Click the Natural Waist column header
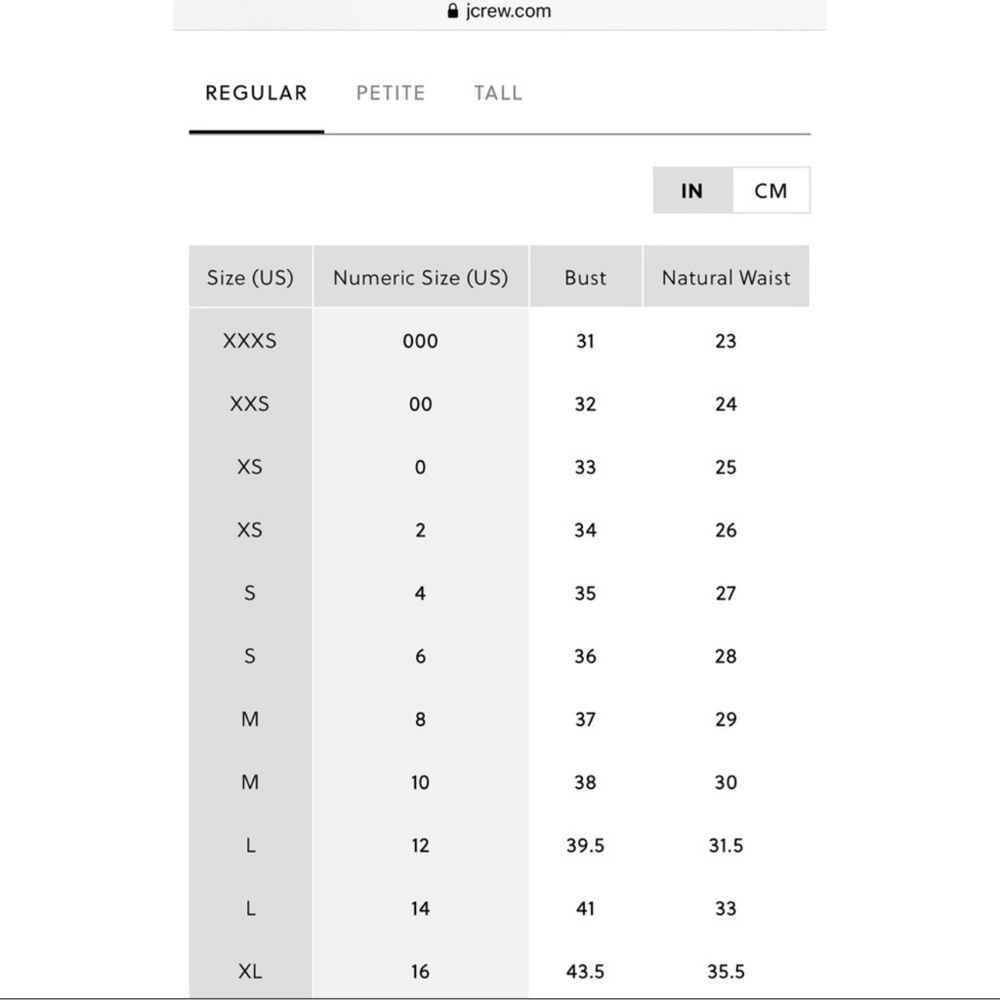 pyautogui.click(x=726, y=277)
